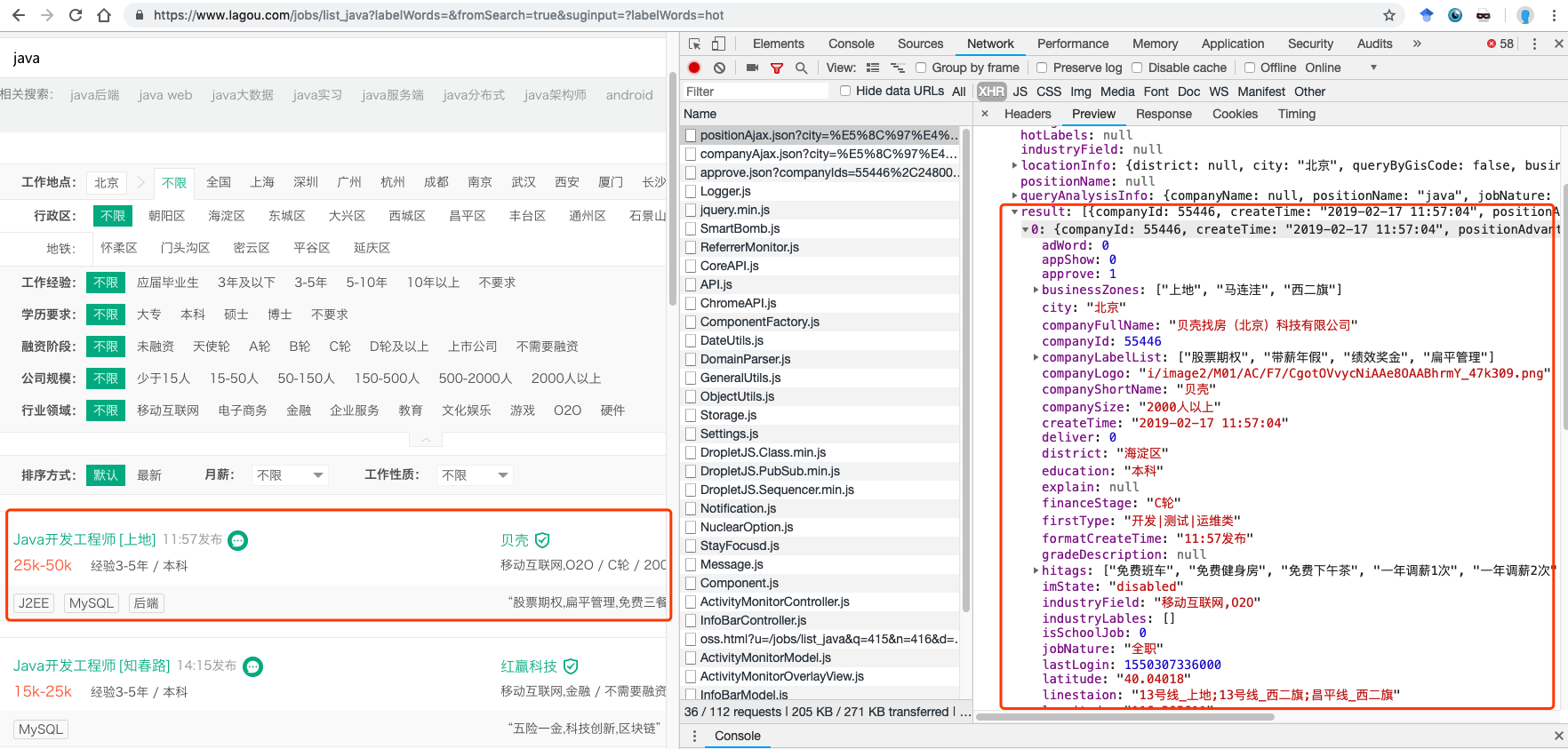
Task: Enable the Preserve log checkbox
Action: point(1042,68)
